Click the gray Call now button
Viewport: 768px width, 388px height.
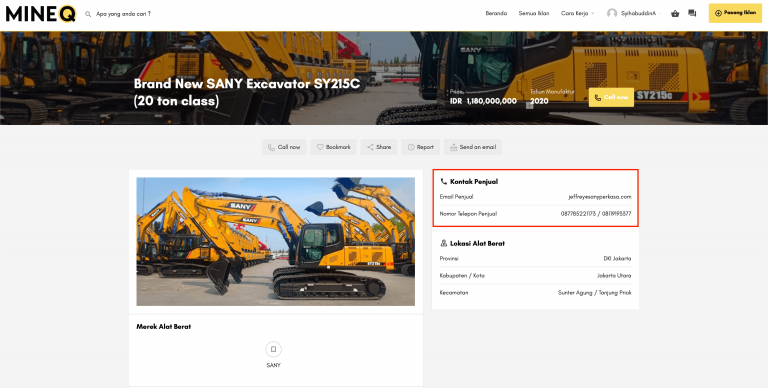click(284, 147)
